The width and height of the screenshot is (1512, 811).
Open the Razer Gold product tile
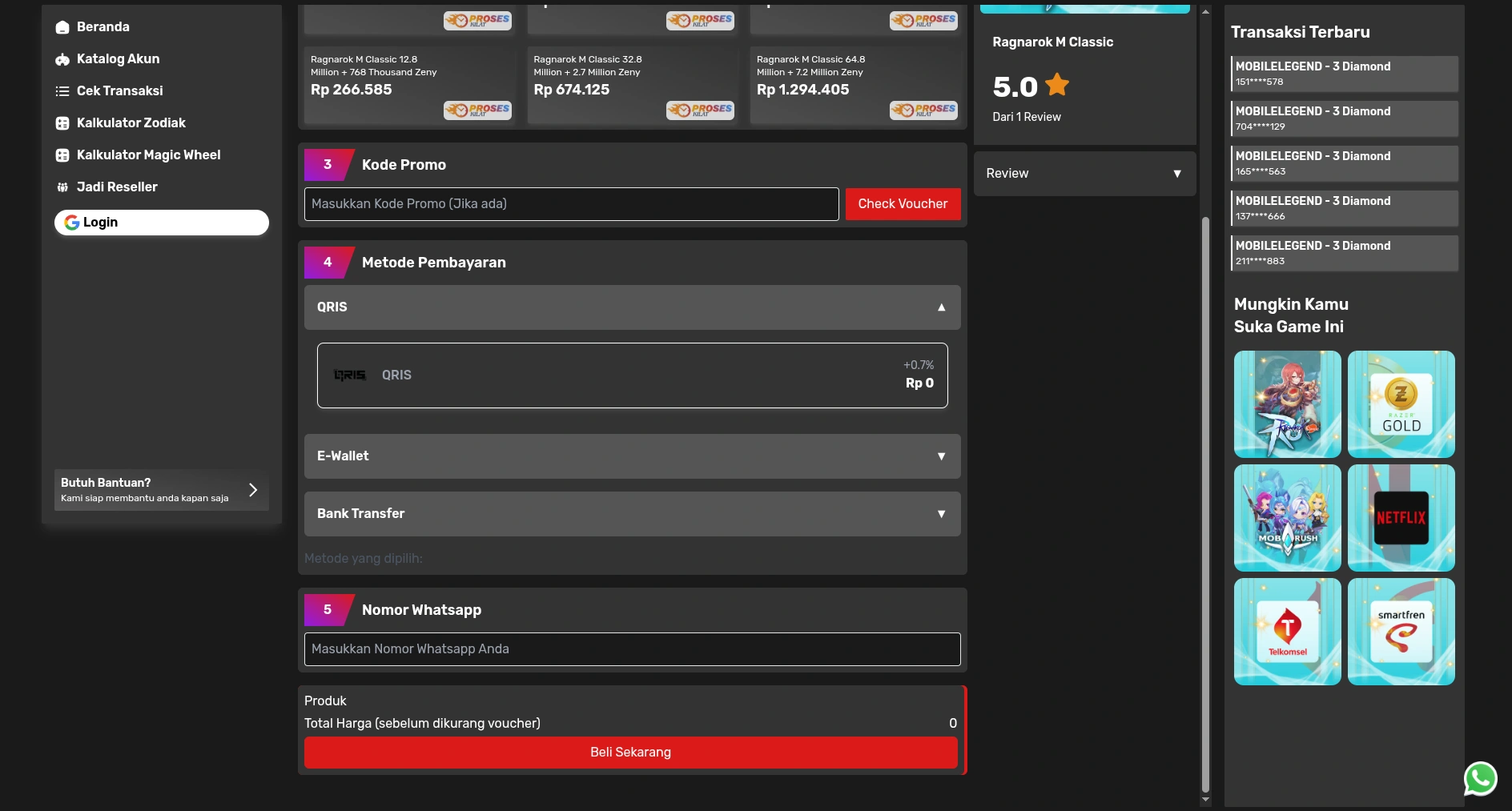[1401, 404]
